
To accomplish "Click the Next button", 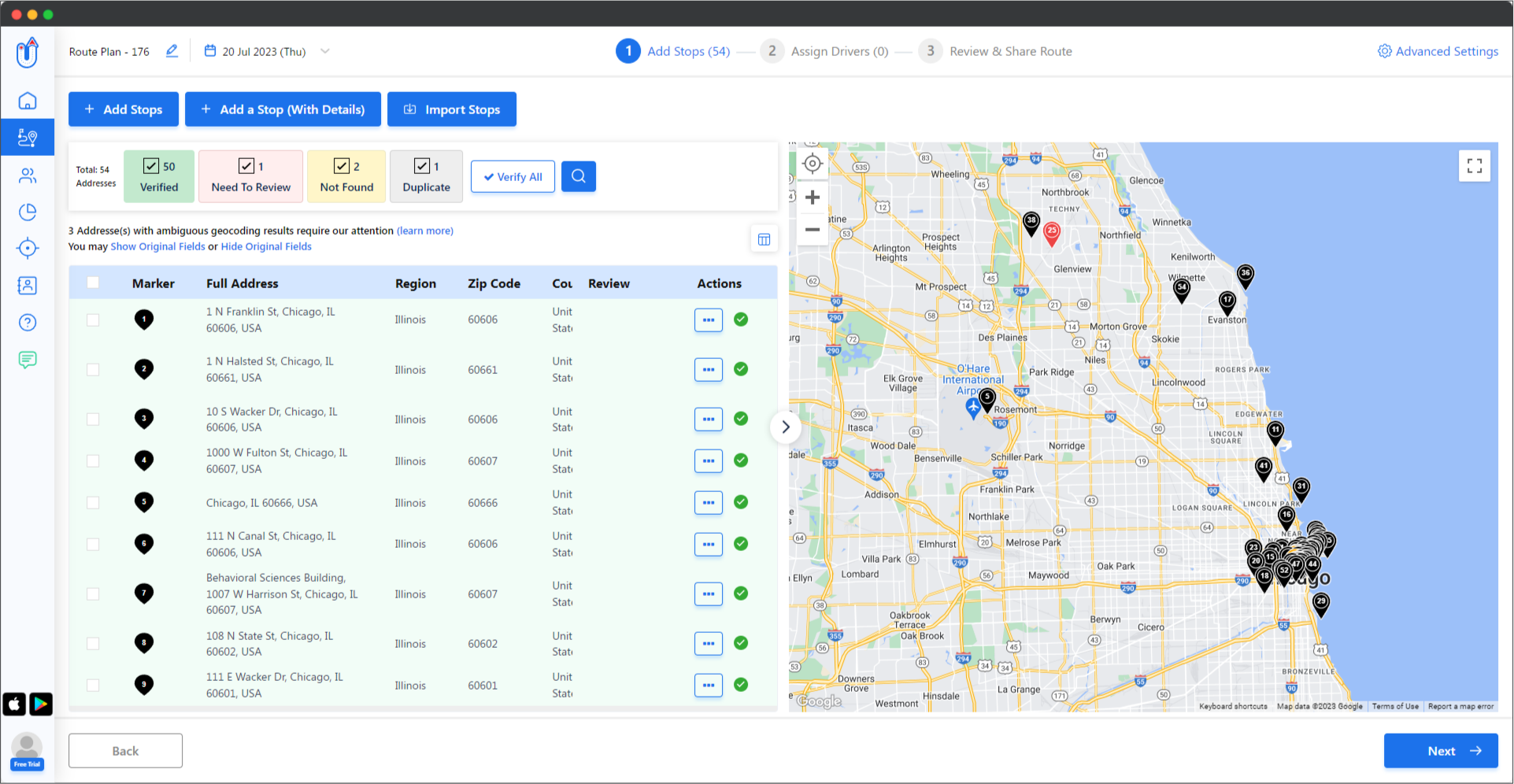I will click(1441, 751).
